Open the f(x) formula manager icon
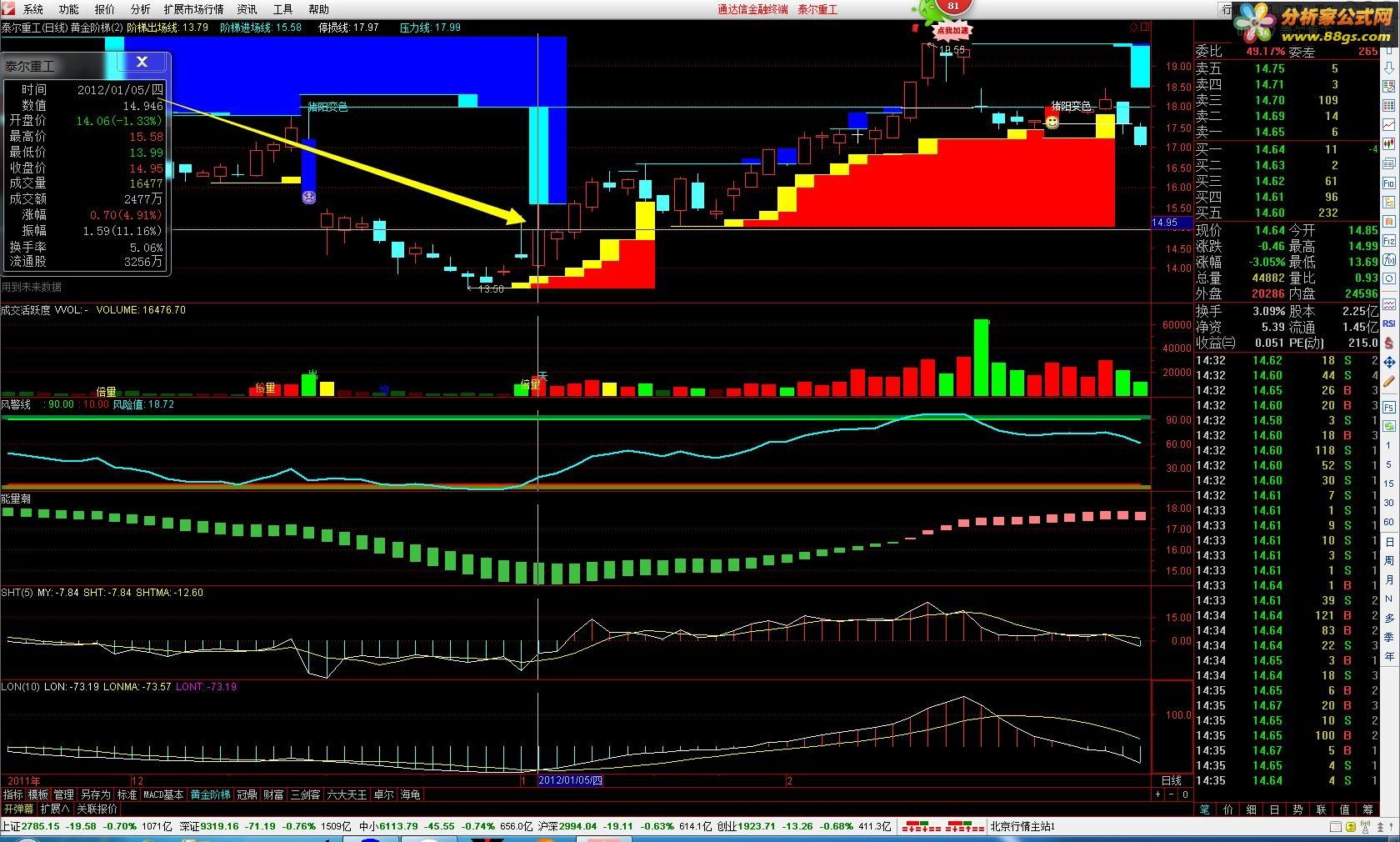Screen dimensions: 1400x842 tap(1389, 260)
